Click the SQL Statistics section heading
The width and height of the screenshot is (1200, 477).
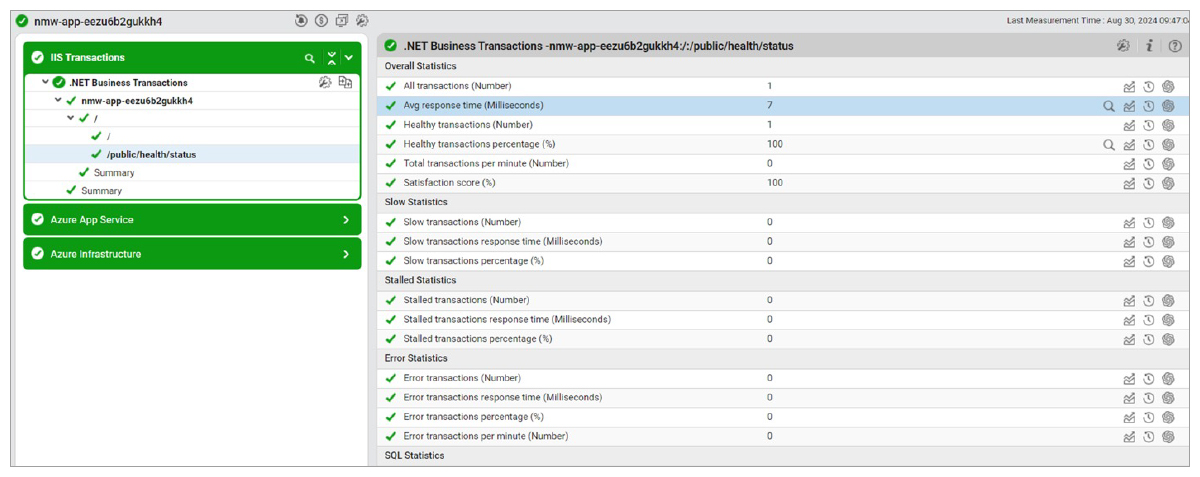(x=415, y=457)
